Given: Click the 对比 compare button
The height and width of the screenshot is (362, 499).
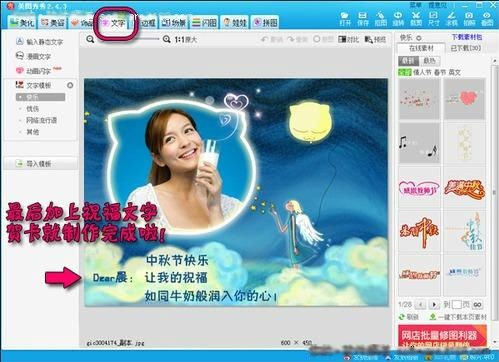Looking at the screenshot, I should click(x=349, y=39).
